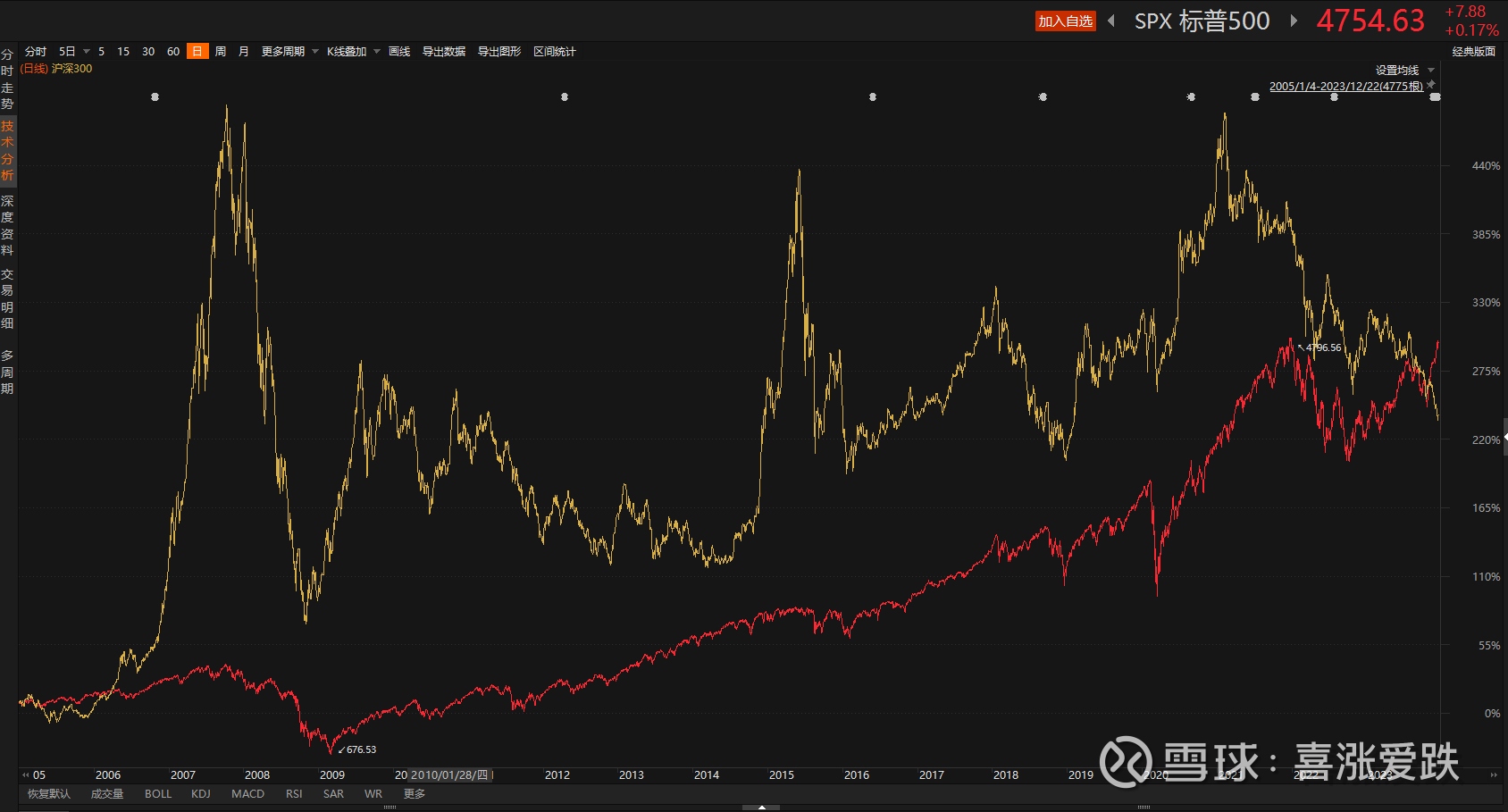Screen dimensions: 1508x812
Task: Open the 深度资料 side tab
Action: pos(7,225)
